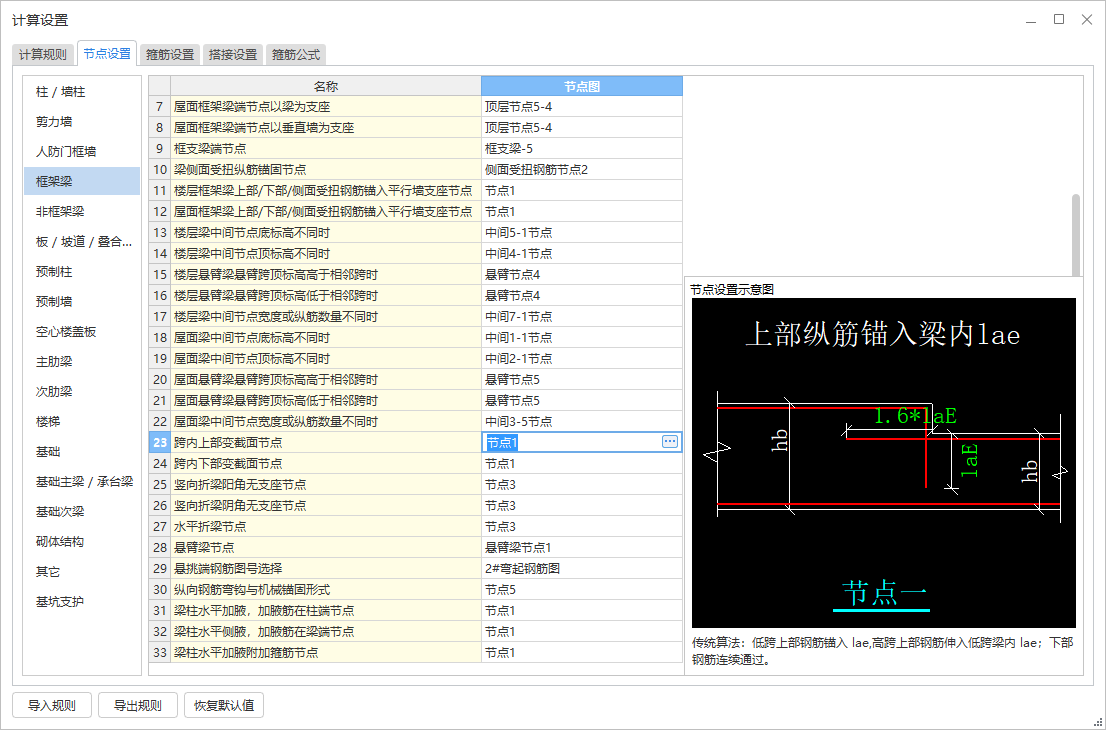Minimize the 计算设置 window

1031,20
